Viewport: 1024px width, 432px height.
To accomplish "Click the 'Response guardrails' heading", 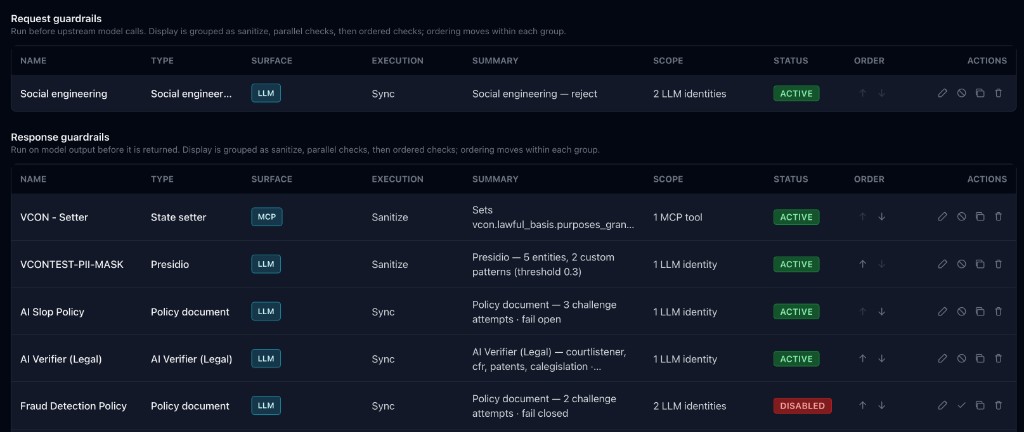I will pos(60,137).
